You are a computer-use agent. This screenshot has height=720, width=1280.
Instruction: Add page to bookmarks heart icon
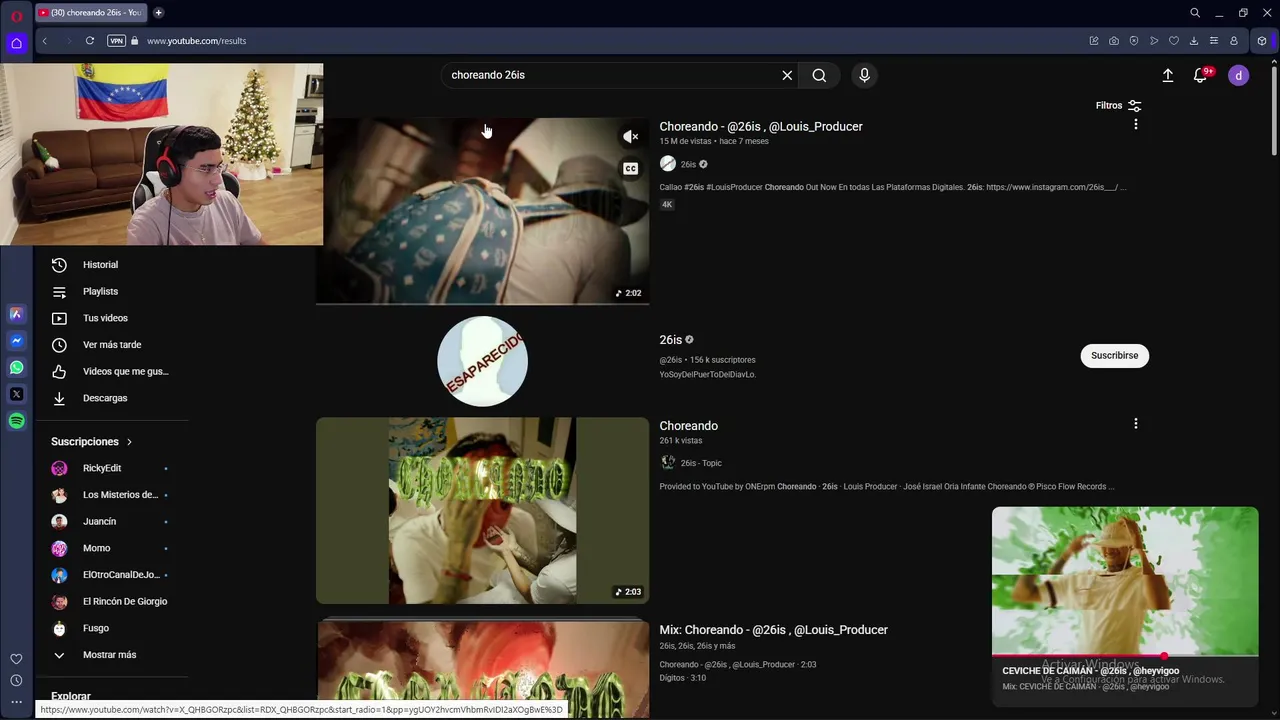1174,41
